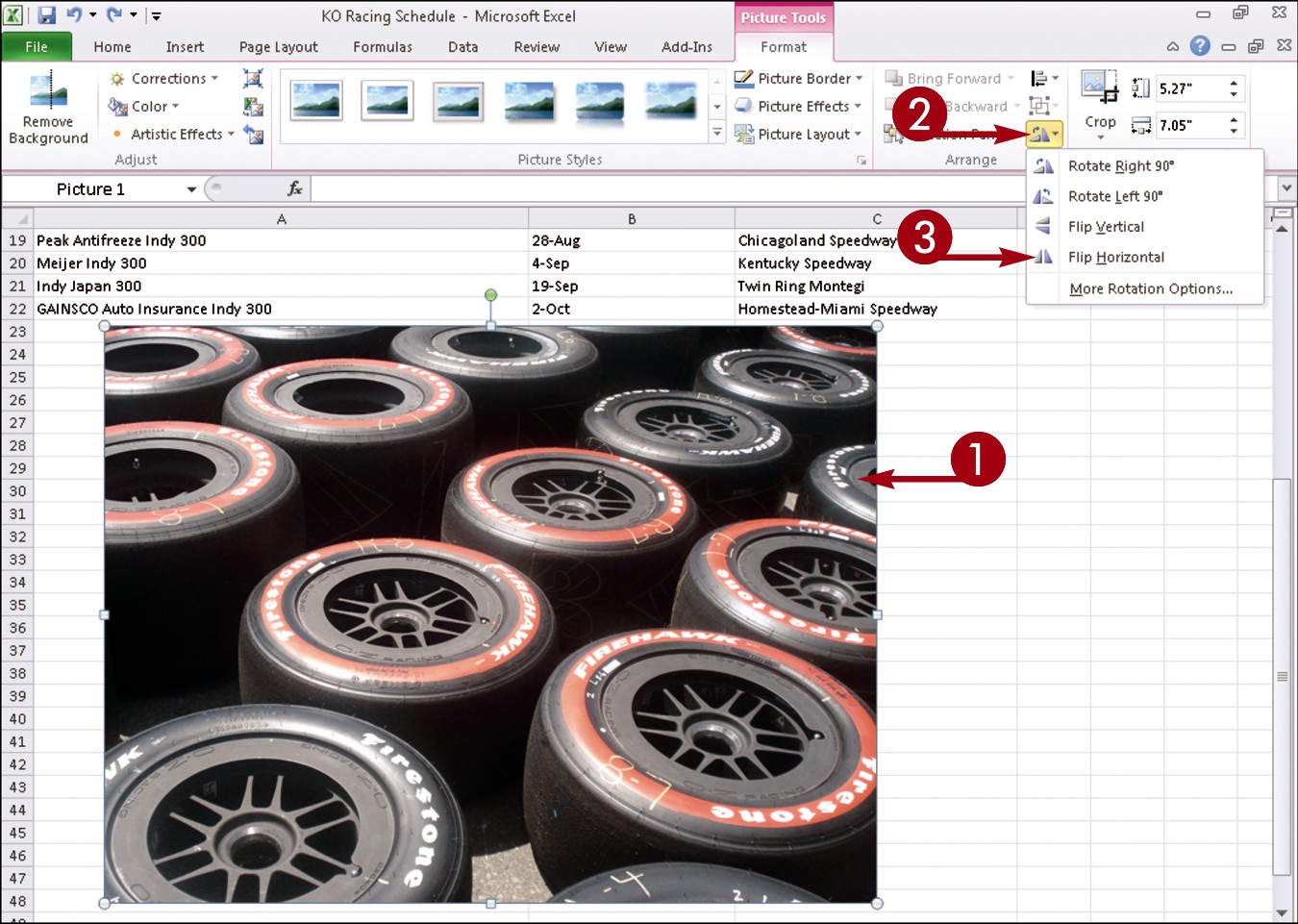
Task: Select column A header
Action: click(x=281, y=219)
